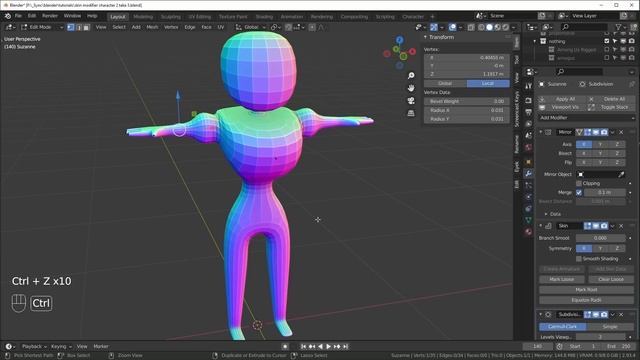Collapse the Transform panel
Image resolution: width=640 pixels, height=360 pixels.
click(425, 37)
